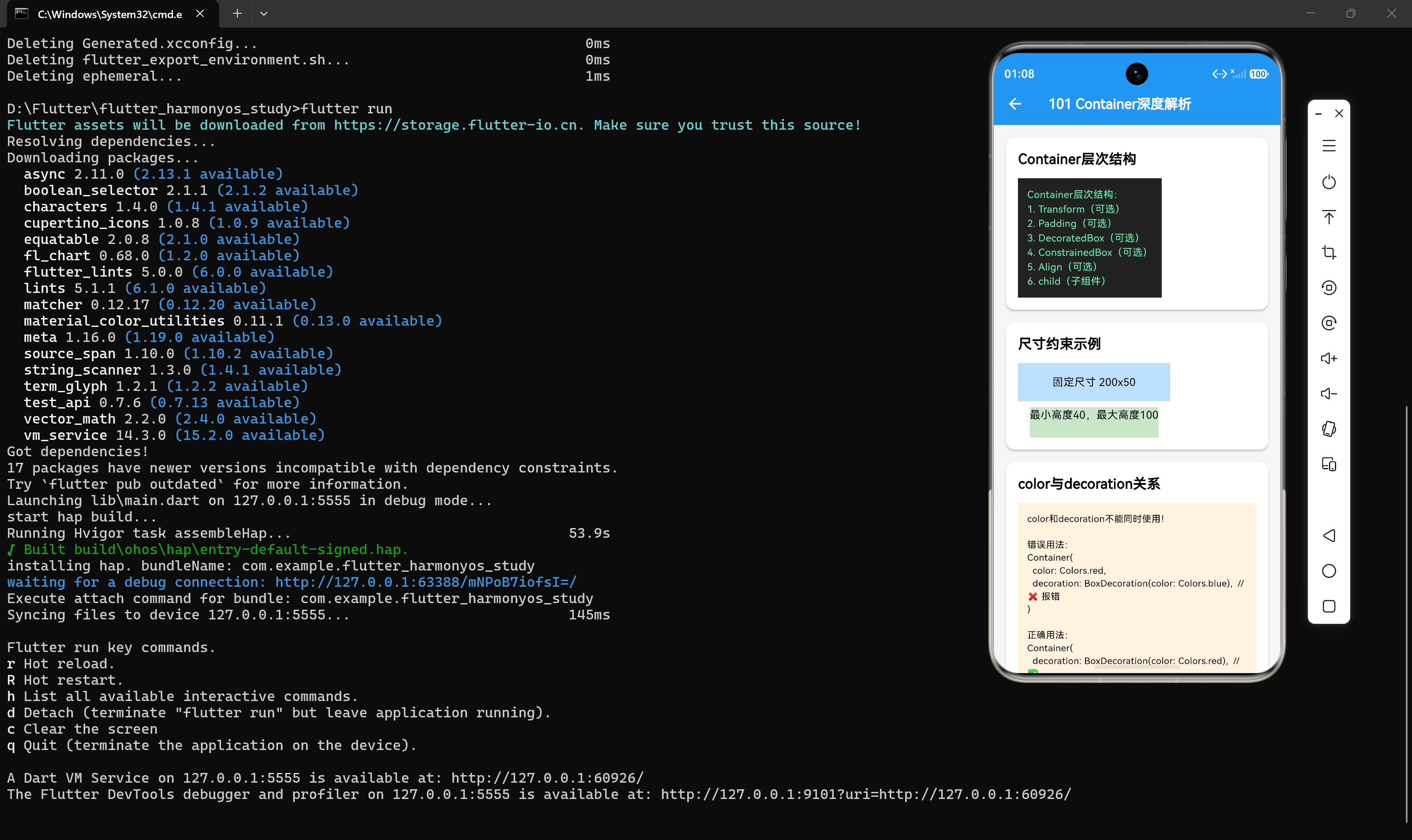Open the emulator toolbar hamburger menu
This screenshot has width=1412, height=840.
(1329, 146)
